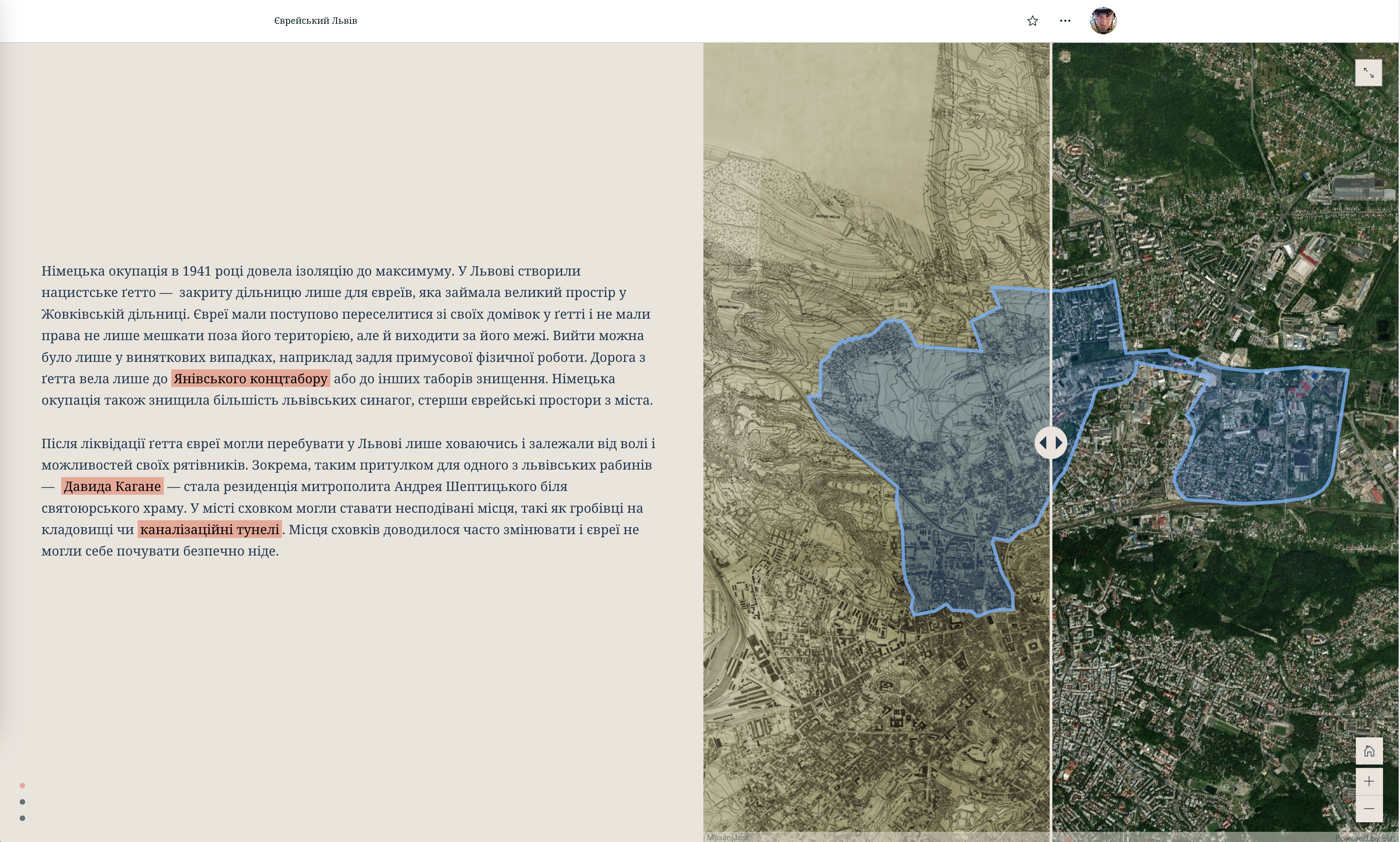
Task: Add the story to favorites via star icon
Action: click(1032, 20)
